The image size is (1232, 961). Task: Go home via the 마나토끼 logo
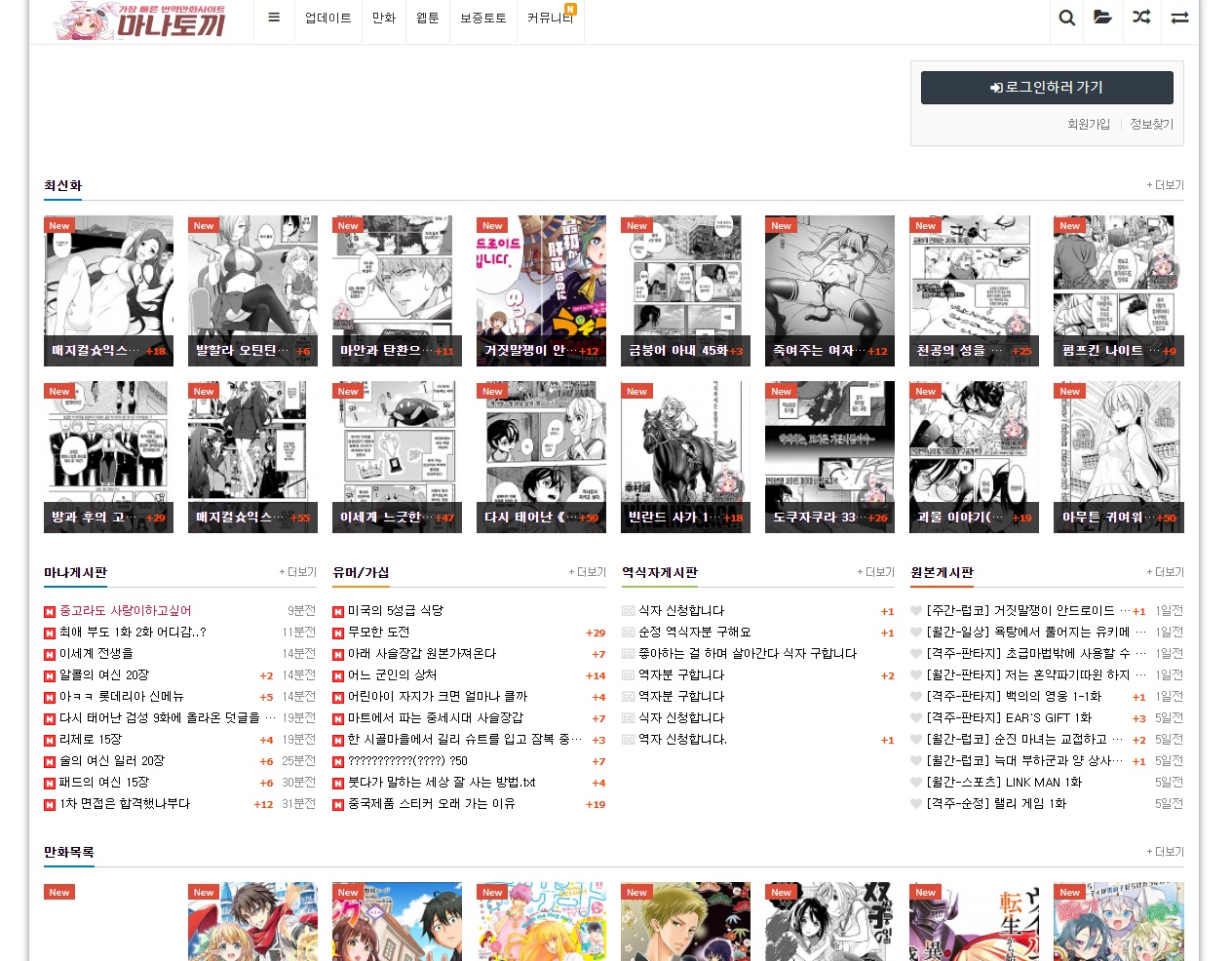tap(140, 21)
